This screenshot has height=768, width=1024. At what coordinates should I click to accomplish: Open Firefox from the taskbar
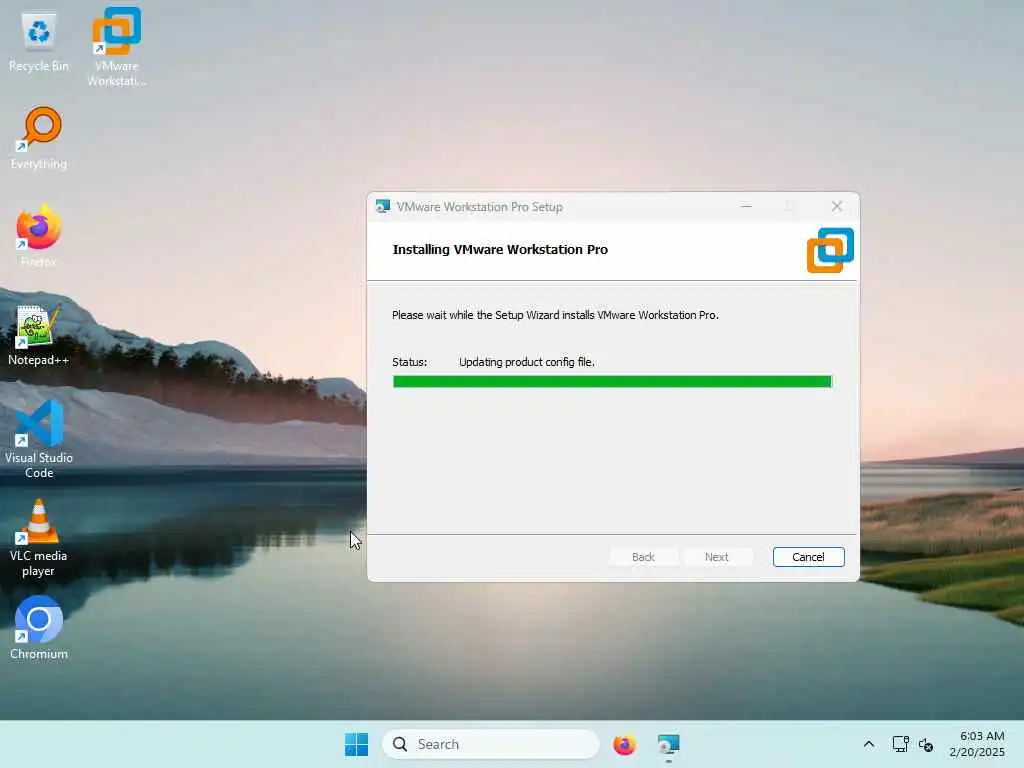[624, 744]
